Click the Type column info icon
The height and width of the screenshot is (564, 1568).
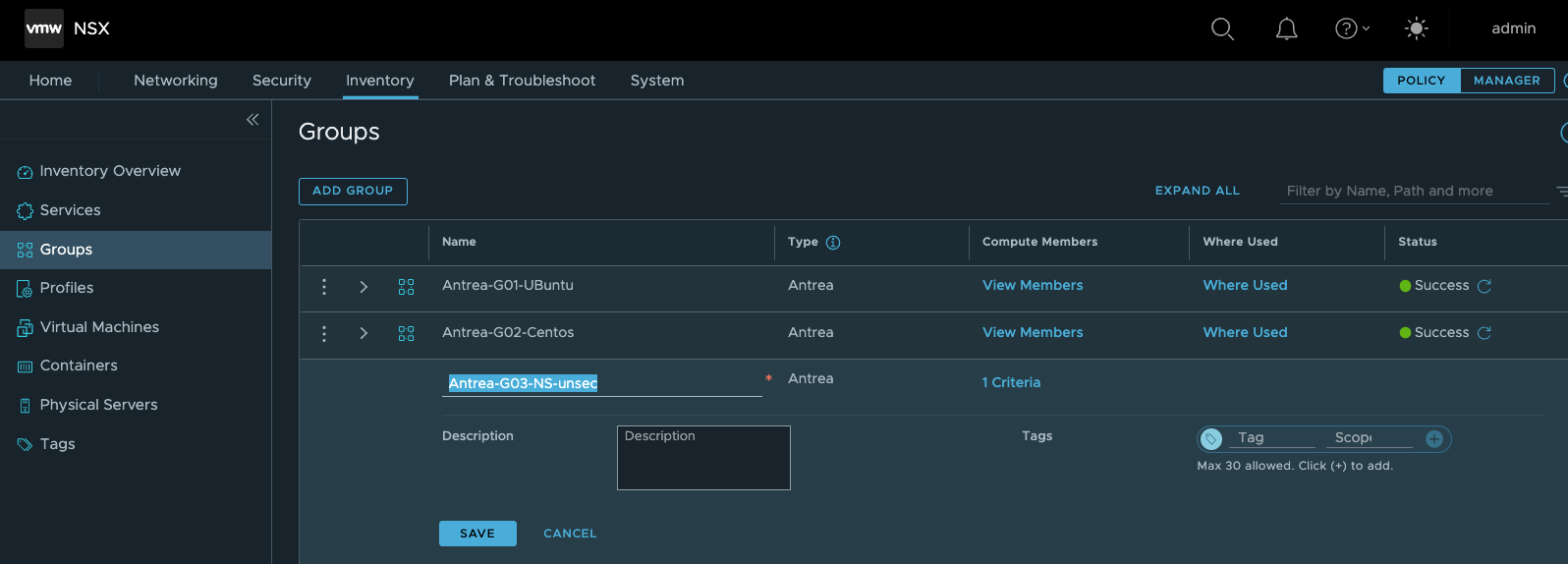coord(833,243)
